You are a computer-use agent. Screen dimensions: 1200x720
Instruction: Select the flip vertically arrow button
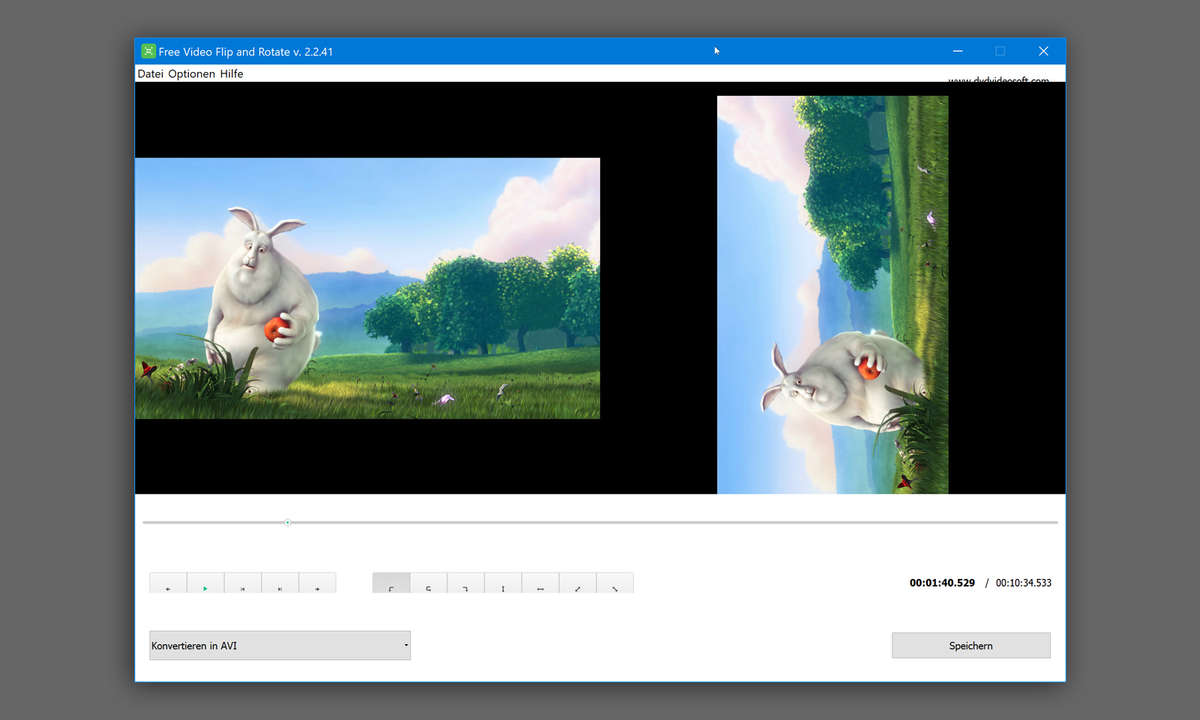503,583
